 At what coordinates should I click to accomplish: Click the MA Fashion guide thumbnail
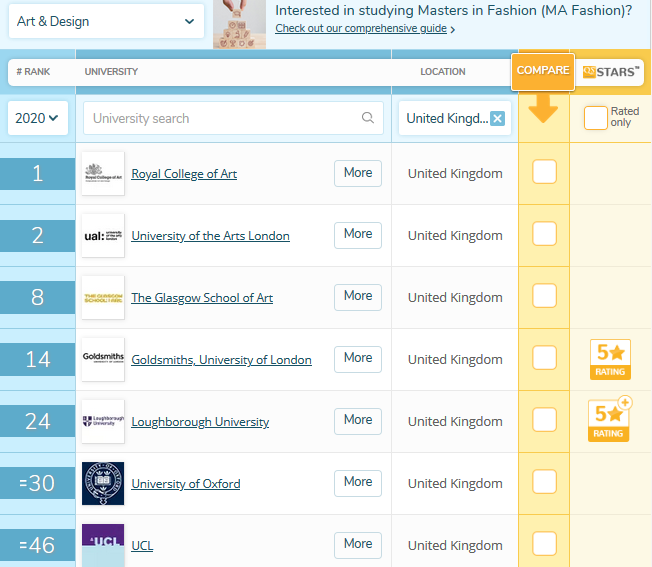pos(240,24)
